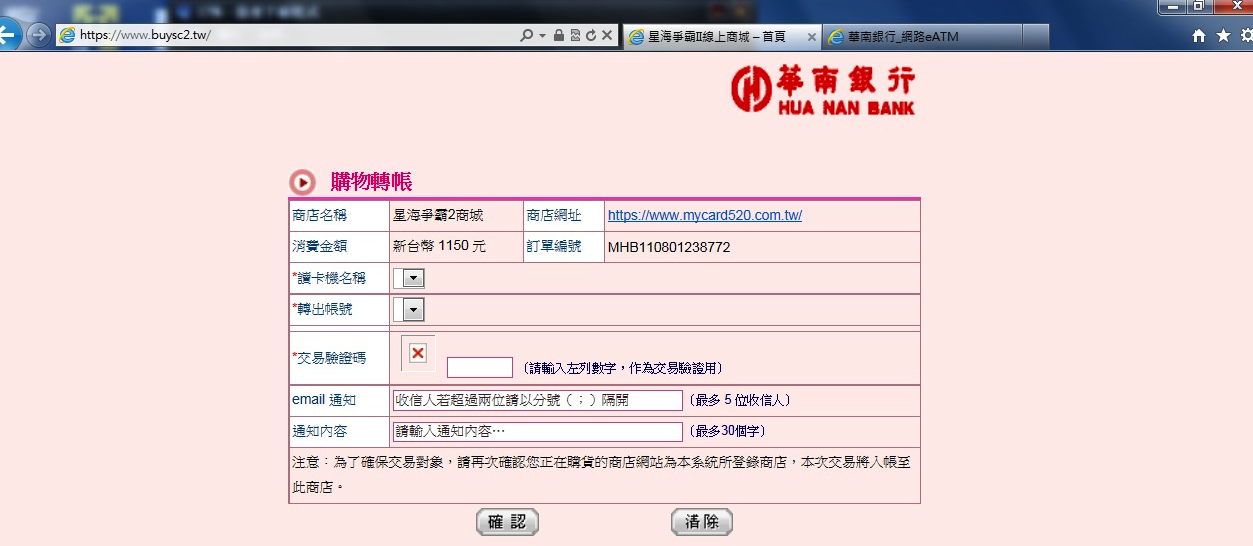This screenshot has height=546, width=1253.
Task: Click the broken captcha image
Action: tap(418, 353)
